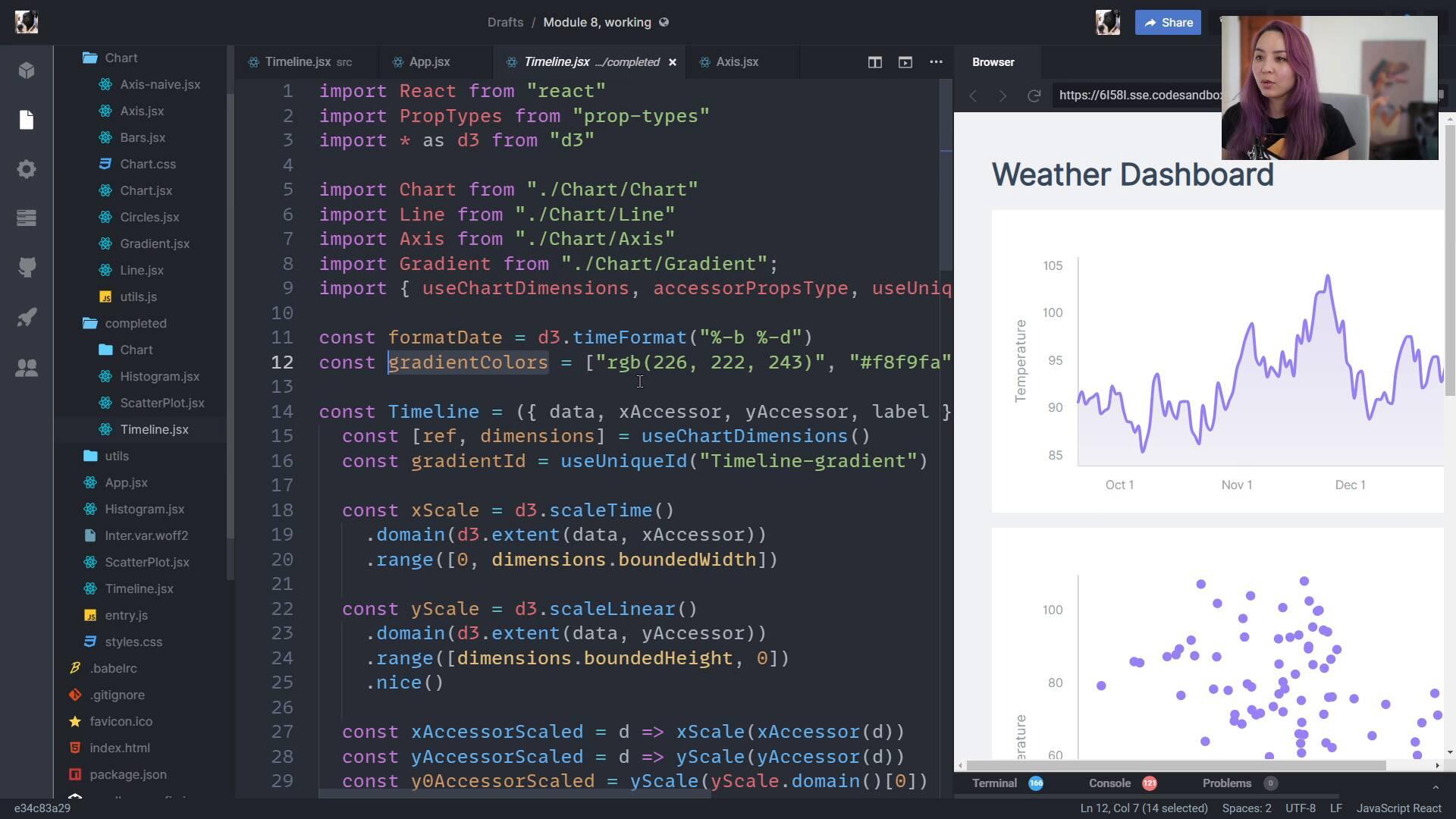Open the Deployment rocket panel

27,317
